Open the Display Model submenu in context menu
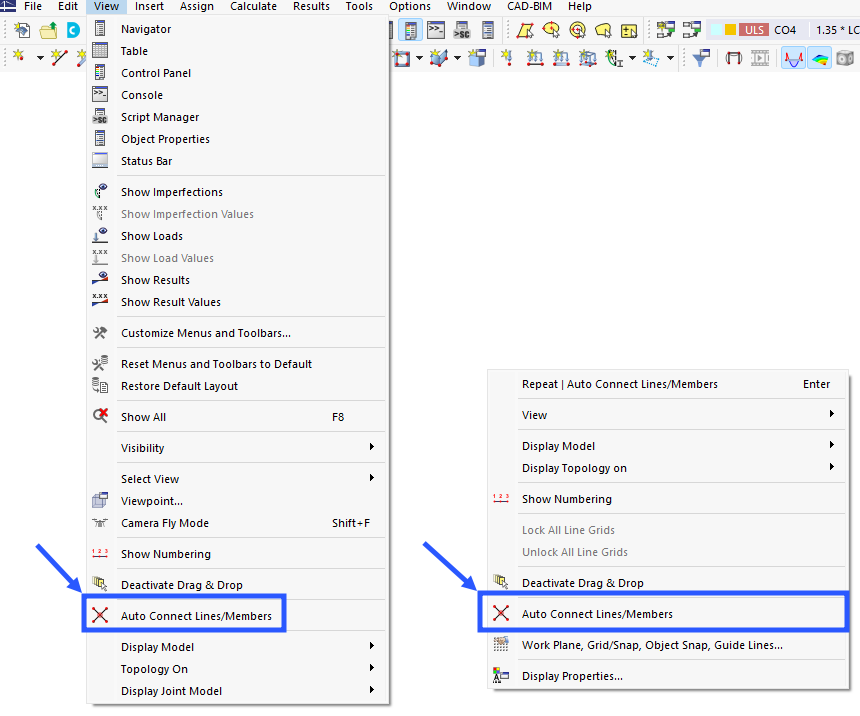Screen dimensions: 860x716 [x=558, y=445]
